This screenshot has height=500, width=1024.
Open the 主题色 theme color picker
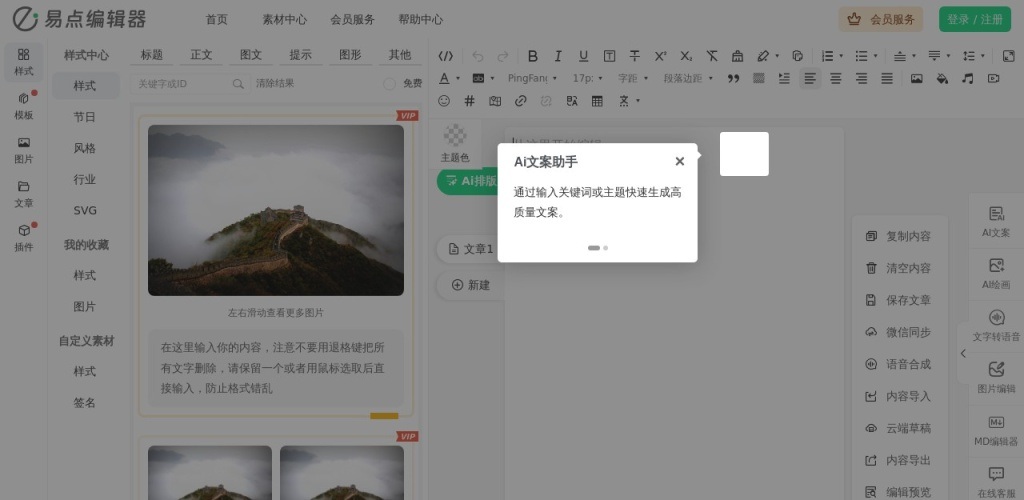tap(455, 143)
